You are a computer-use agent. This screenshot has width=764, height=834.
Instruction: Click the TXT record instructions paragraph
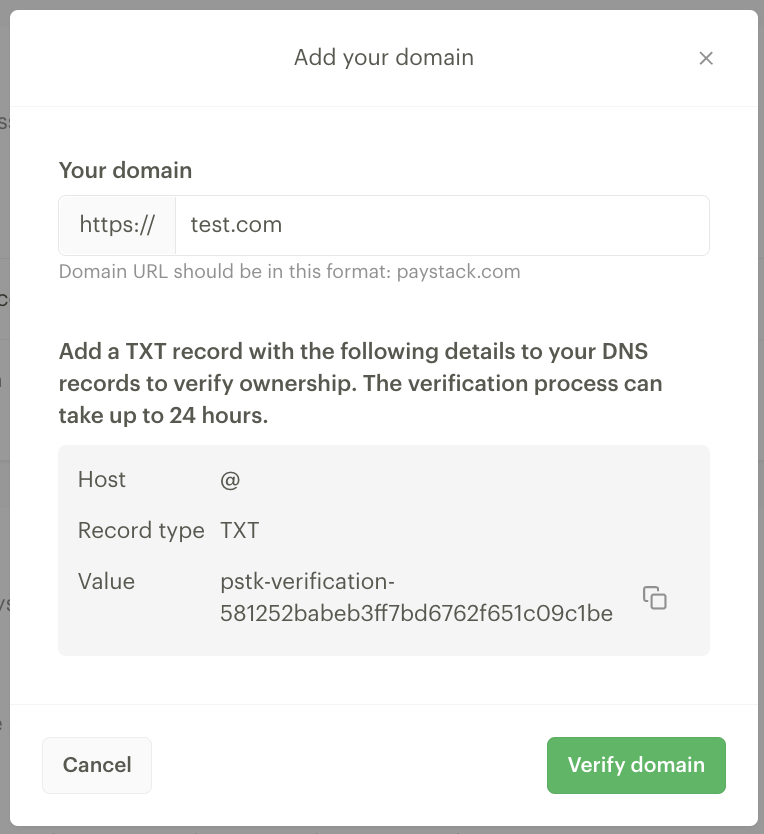click(x=360, y=383)
